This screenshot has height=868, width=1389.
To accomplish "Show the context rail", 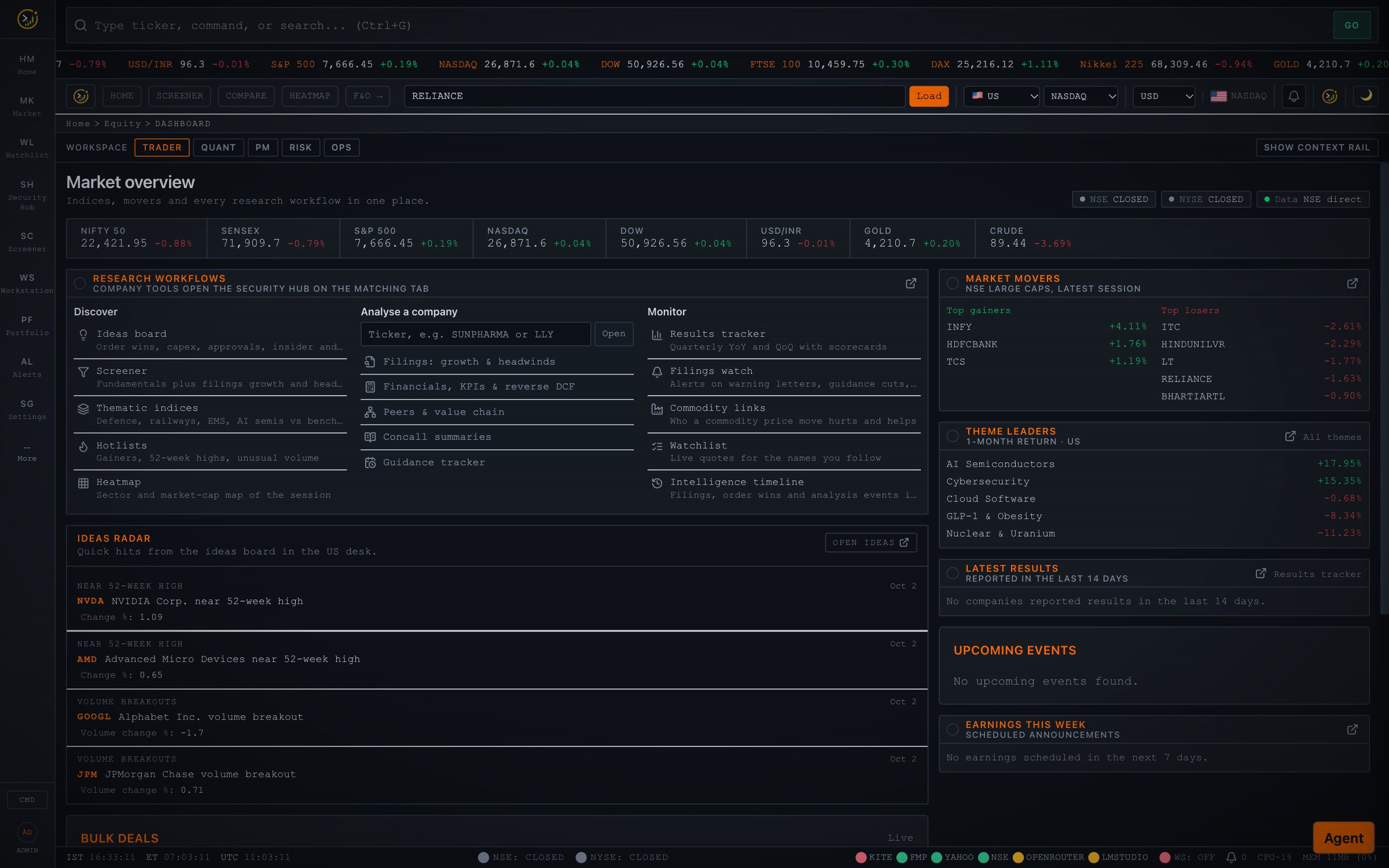I will 1317,148.
